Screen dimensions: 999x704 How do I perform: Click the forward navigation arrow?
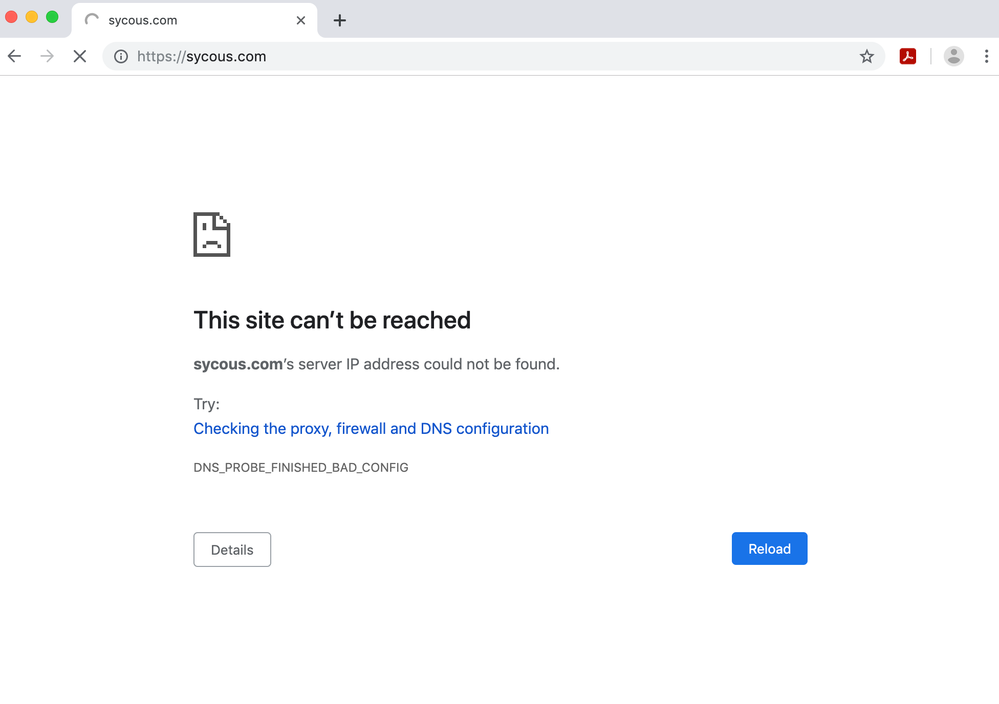coord(47,57)
